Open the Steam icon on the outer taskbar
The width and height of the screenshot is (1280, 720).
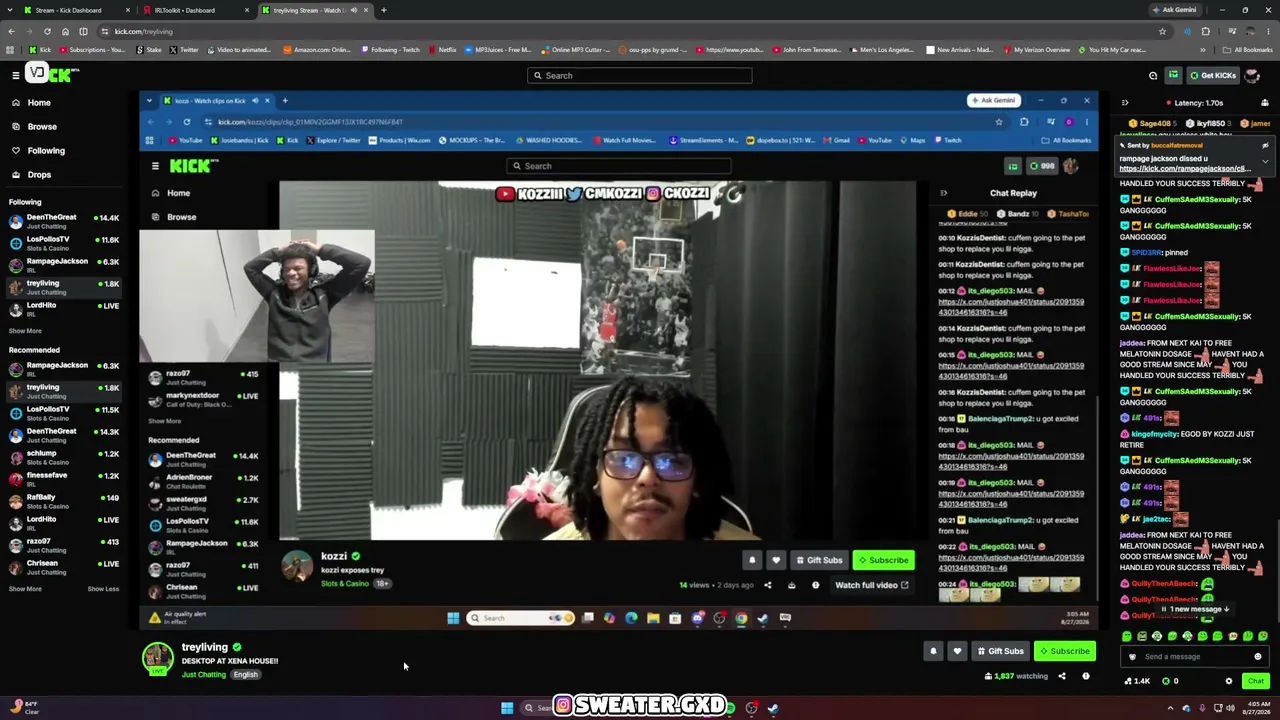(x=773, y=708)
